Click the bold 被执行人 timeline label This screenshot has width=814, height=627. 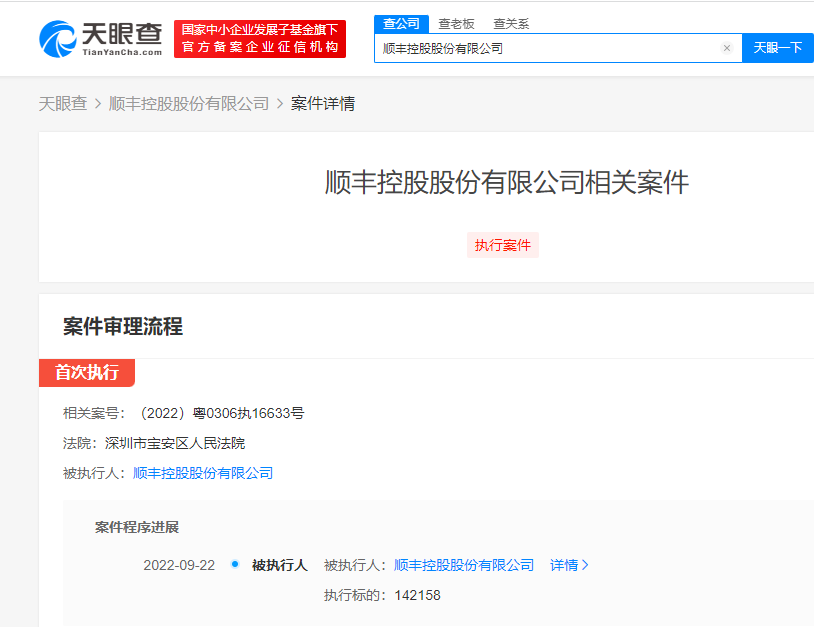pyautogui.click(x=280, y=565)
